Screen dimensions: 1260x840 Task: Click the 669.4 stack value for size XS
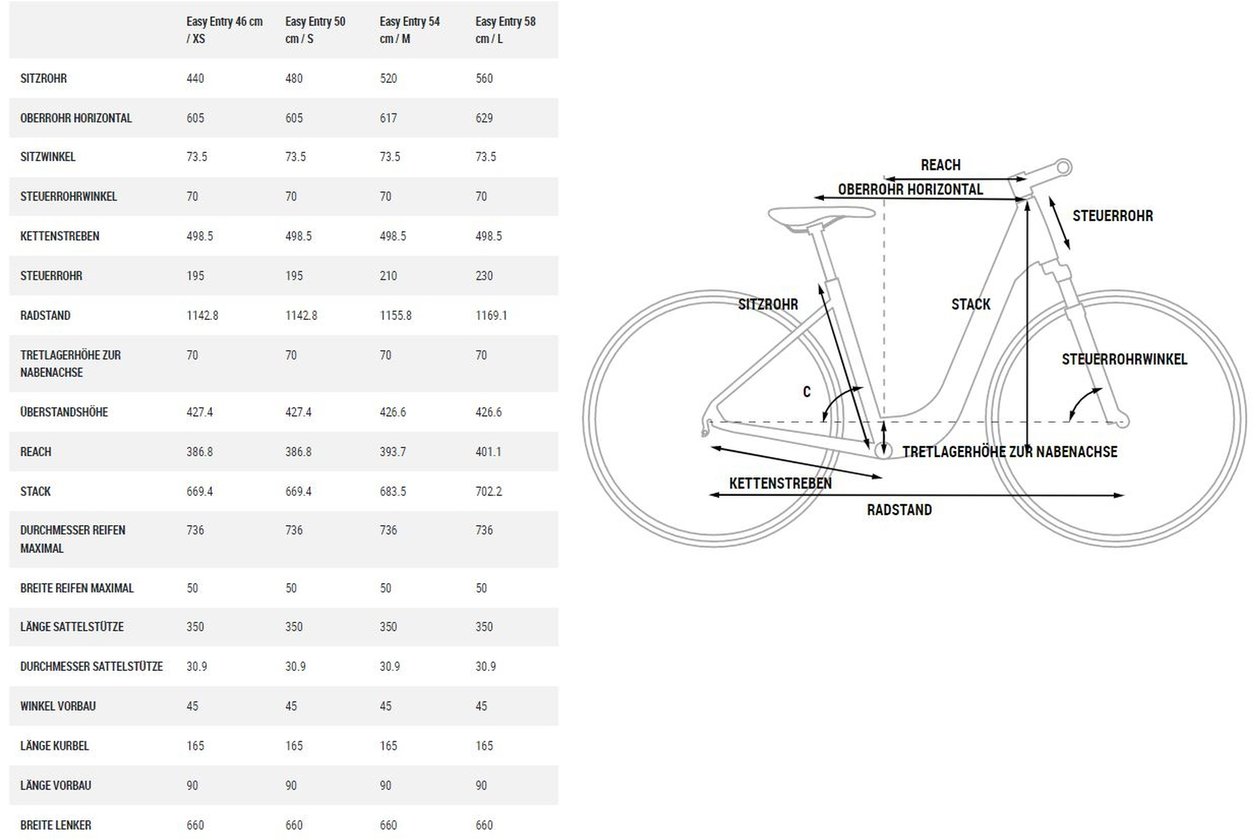pyautogui.click(x=202, y=492)
